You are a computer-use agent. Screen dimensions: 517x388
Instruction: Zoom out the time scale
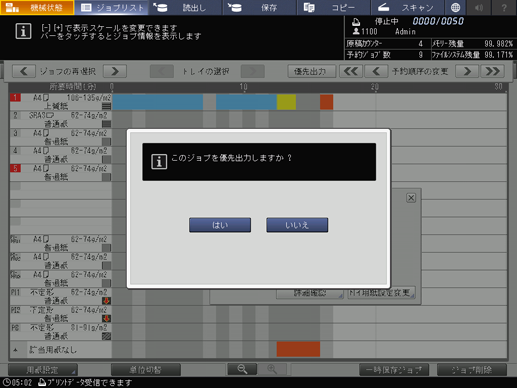tap(242, 369)
